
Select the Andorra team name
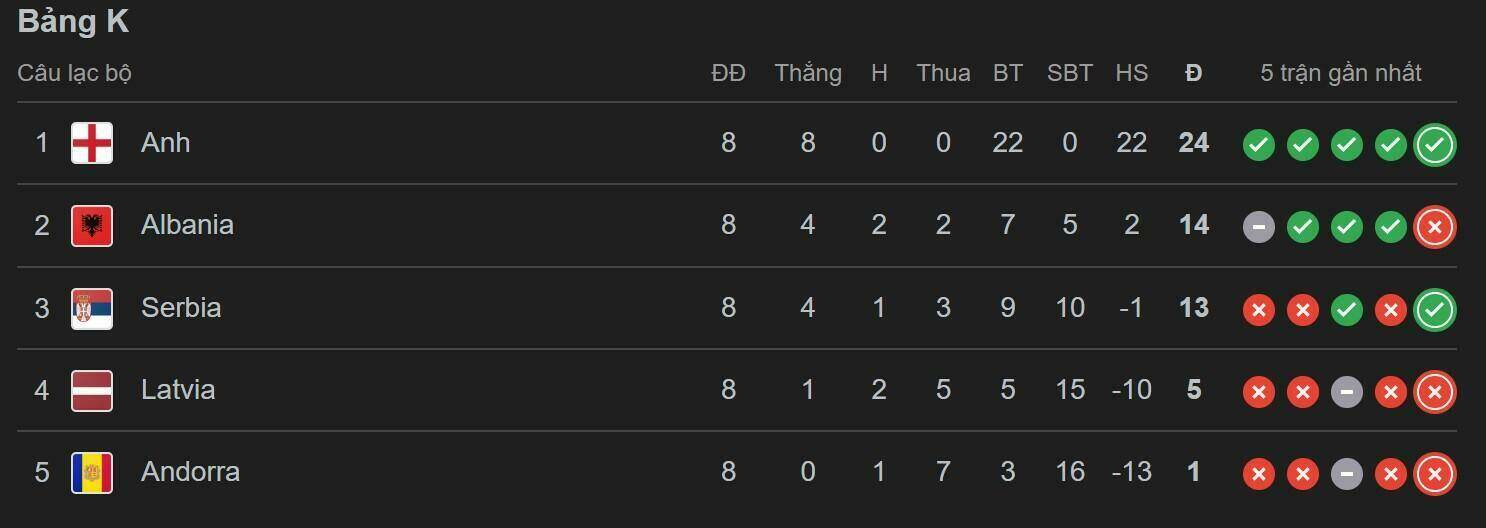click(190, 472)
